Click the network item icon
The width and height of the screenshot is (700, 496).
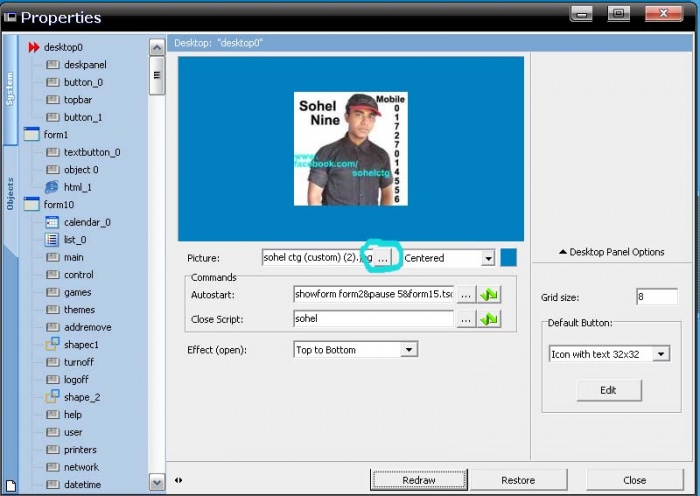tap(53, 467)
